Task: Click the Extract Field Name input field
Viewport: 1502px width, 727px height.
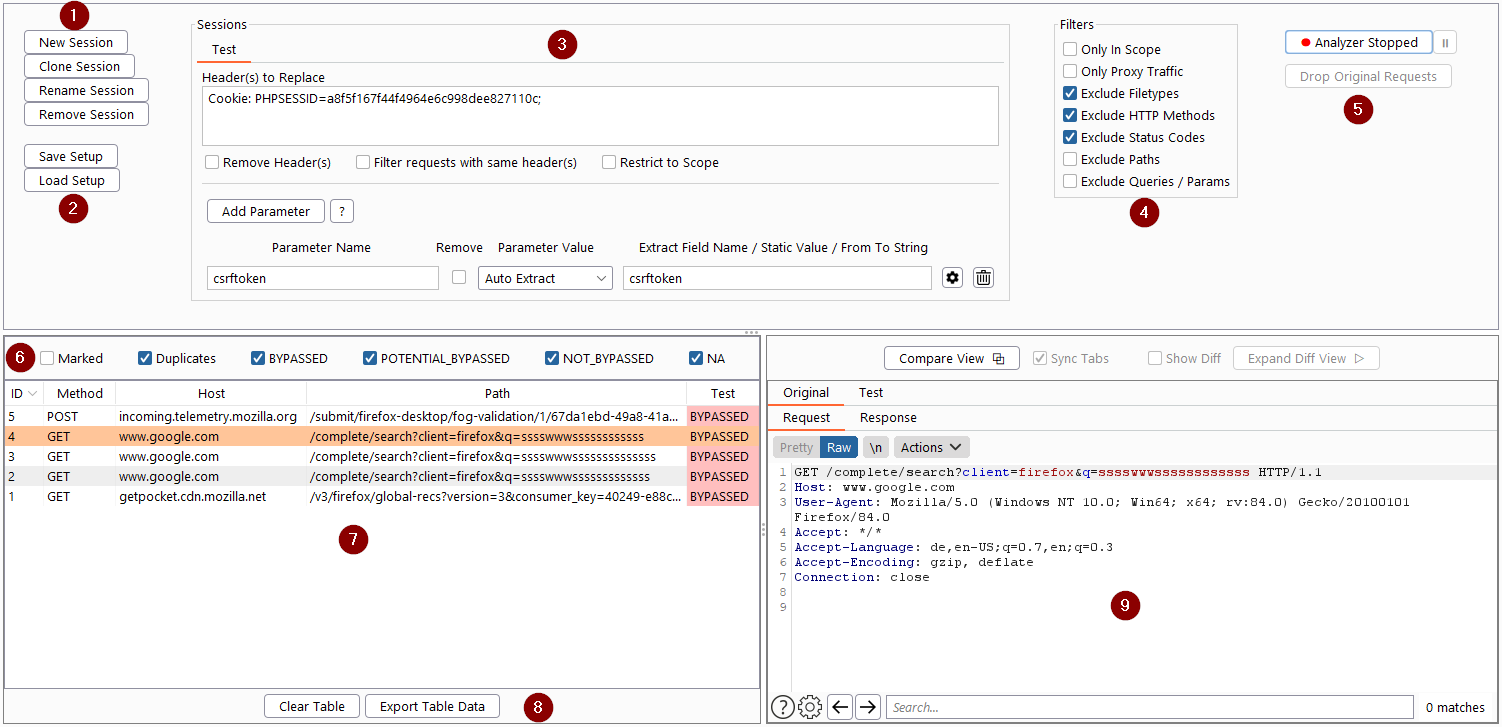Action: point(777,278)
